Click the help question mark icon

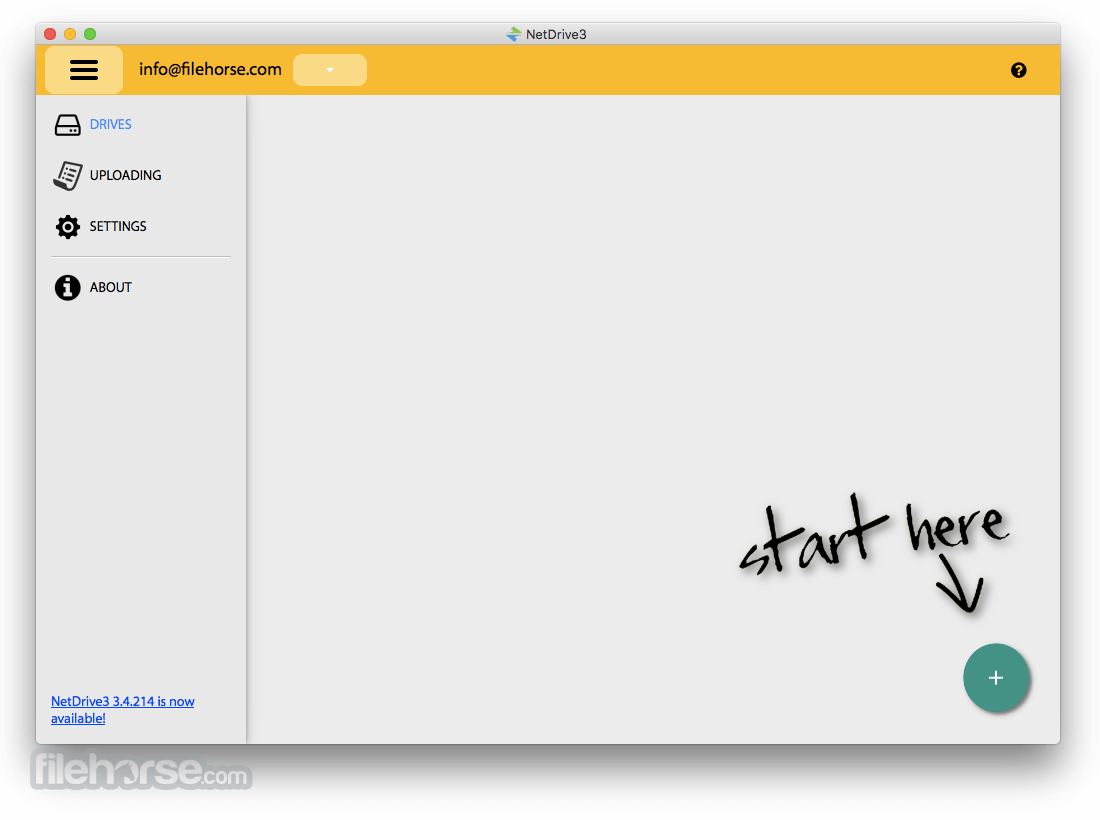[x=1019, y=70]
